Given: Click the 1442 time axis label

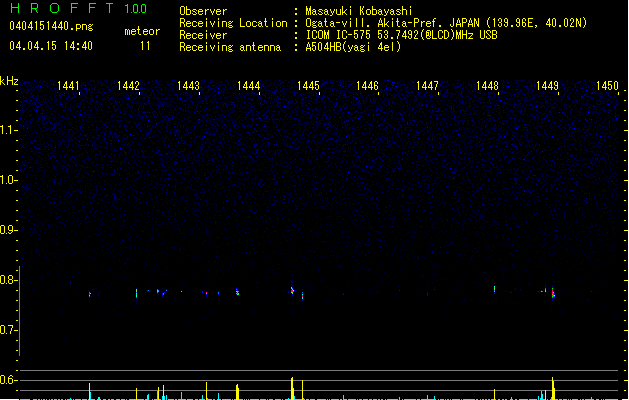Looking at the screenshot, I should (128, 86).
